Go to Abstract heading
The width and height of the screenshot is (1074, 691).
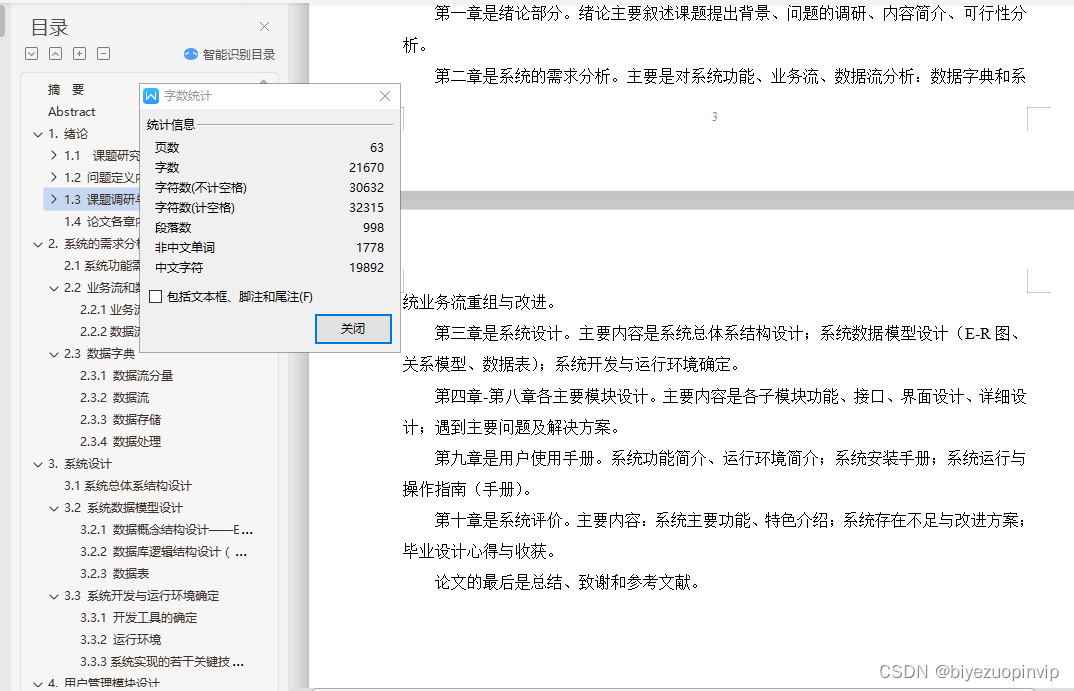click(71, 112)
